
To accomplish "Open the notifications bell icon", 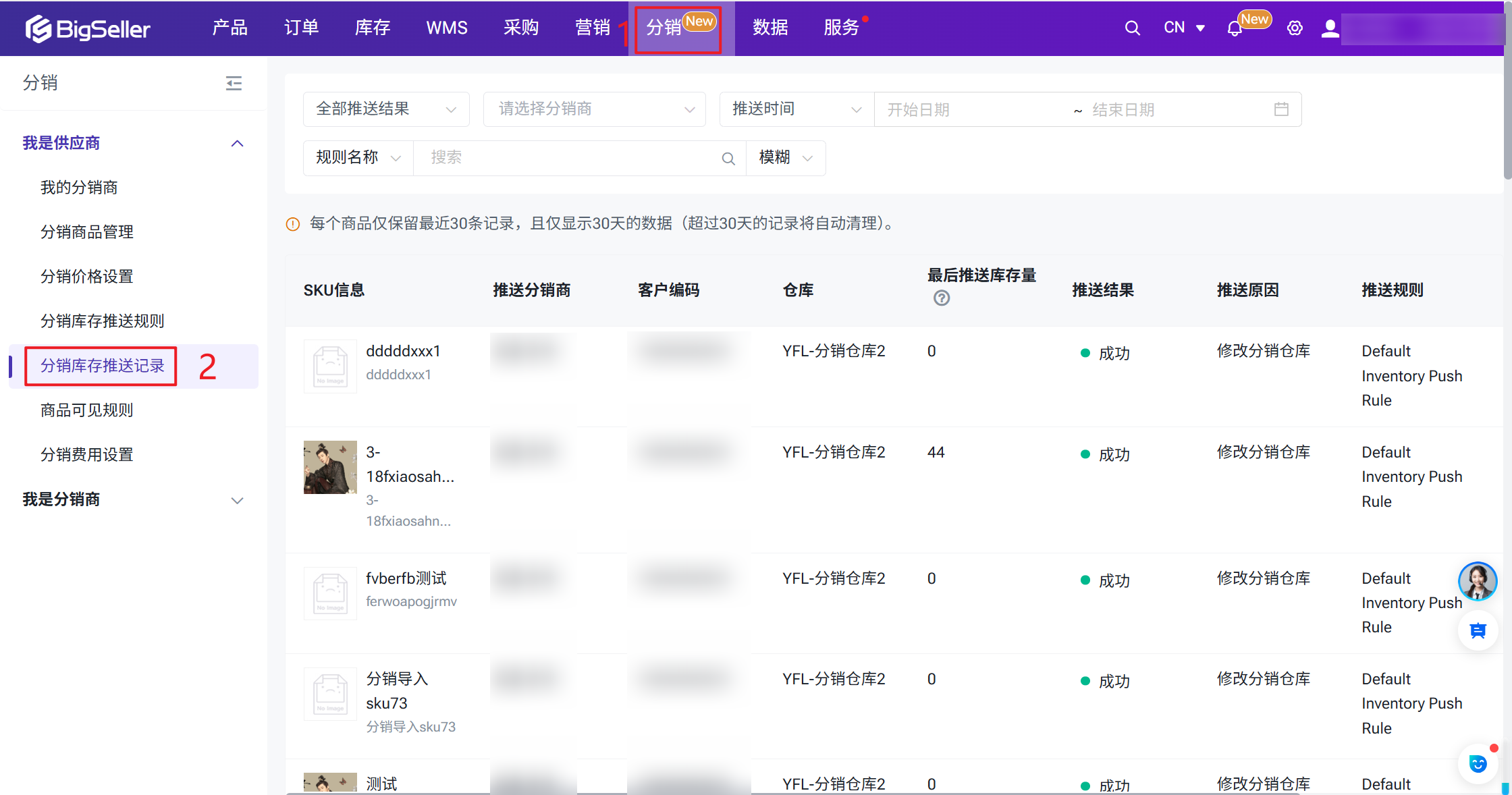I will [x=1234, y=29].
